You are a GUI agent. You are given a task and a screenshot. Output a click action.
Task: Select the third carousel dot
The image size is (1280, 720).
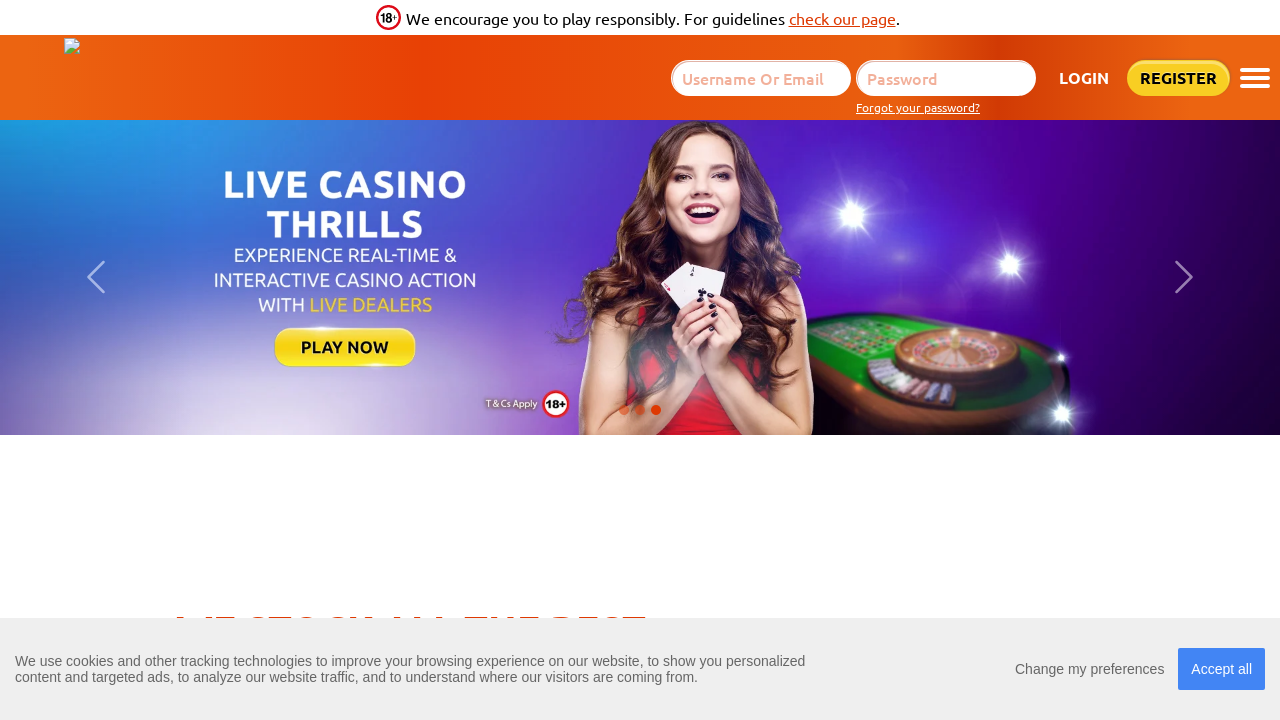[656, 410]
